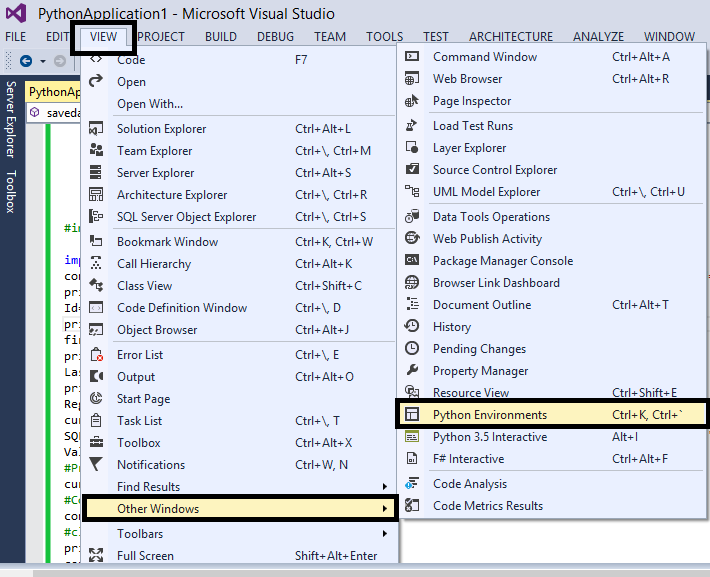Click the Call Hierarchy icon
The width and height of the screenshot is (710, 577).
(x=96, y=264)
